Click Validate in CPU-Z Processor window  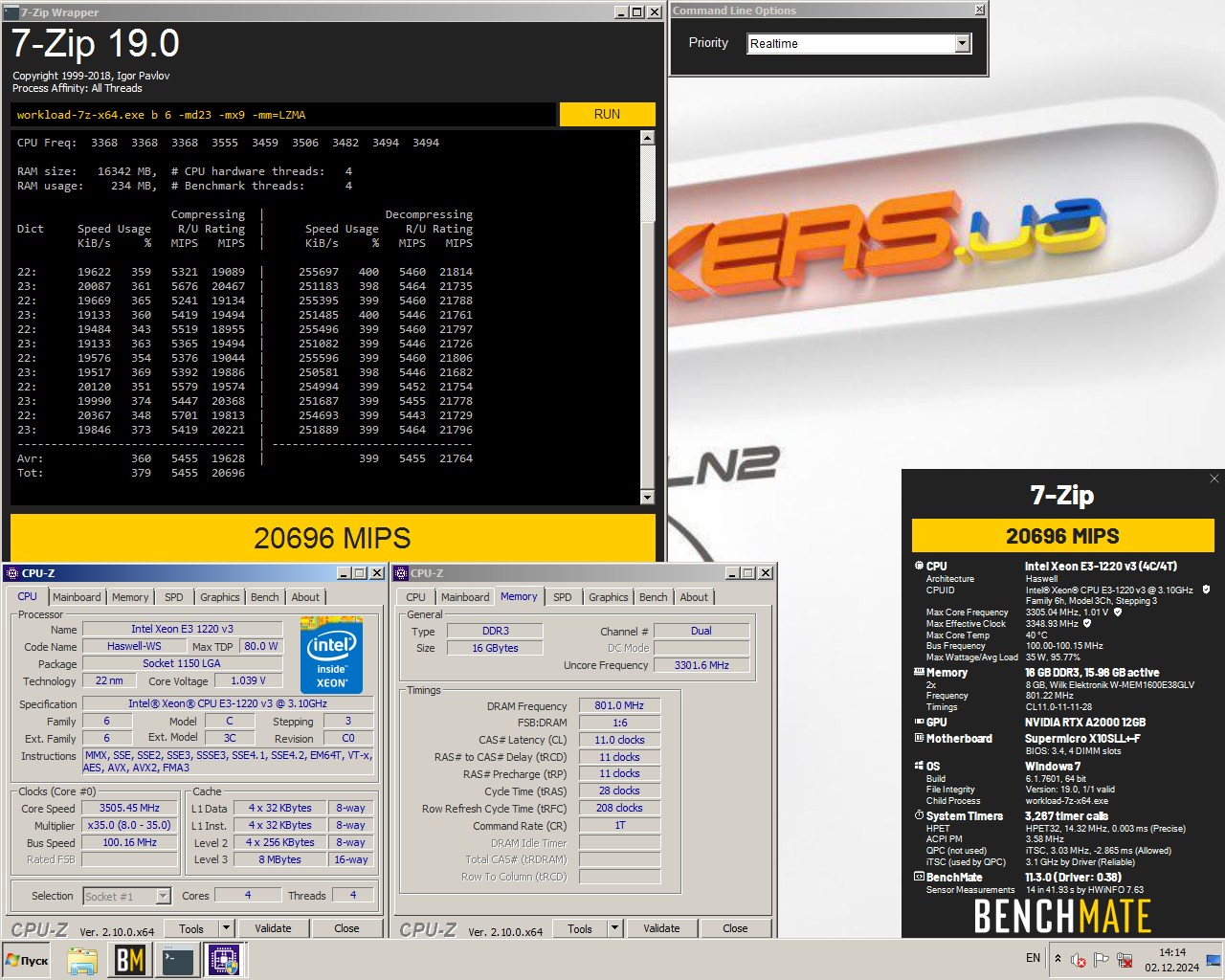273,928
